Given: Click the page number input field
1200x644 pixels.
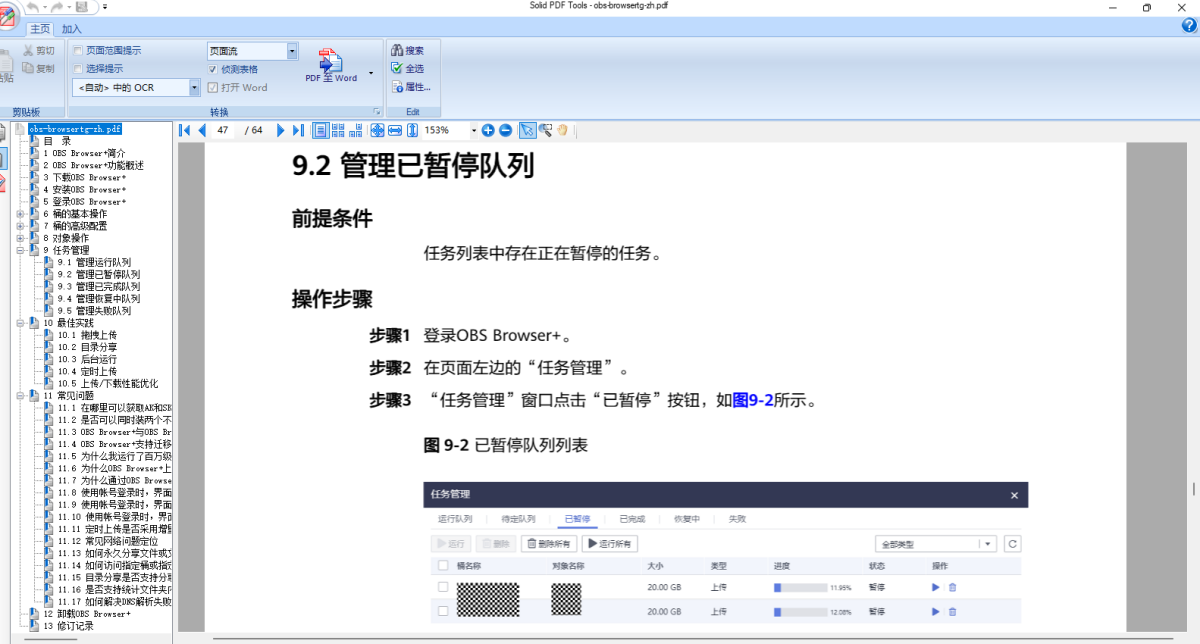Looking at the screenshot, I should pos(224,130).
